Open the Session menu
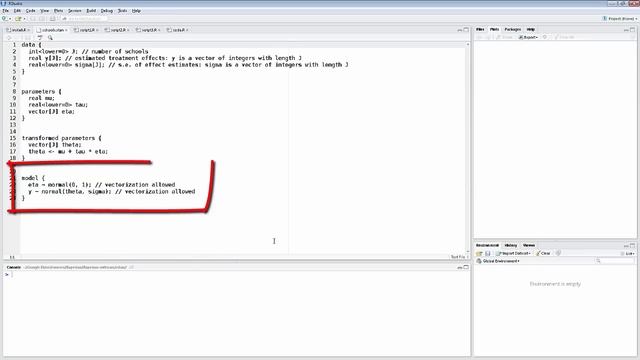Image resolution: width=640 pixels, height=360 pixels. coord(75,11)
